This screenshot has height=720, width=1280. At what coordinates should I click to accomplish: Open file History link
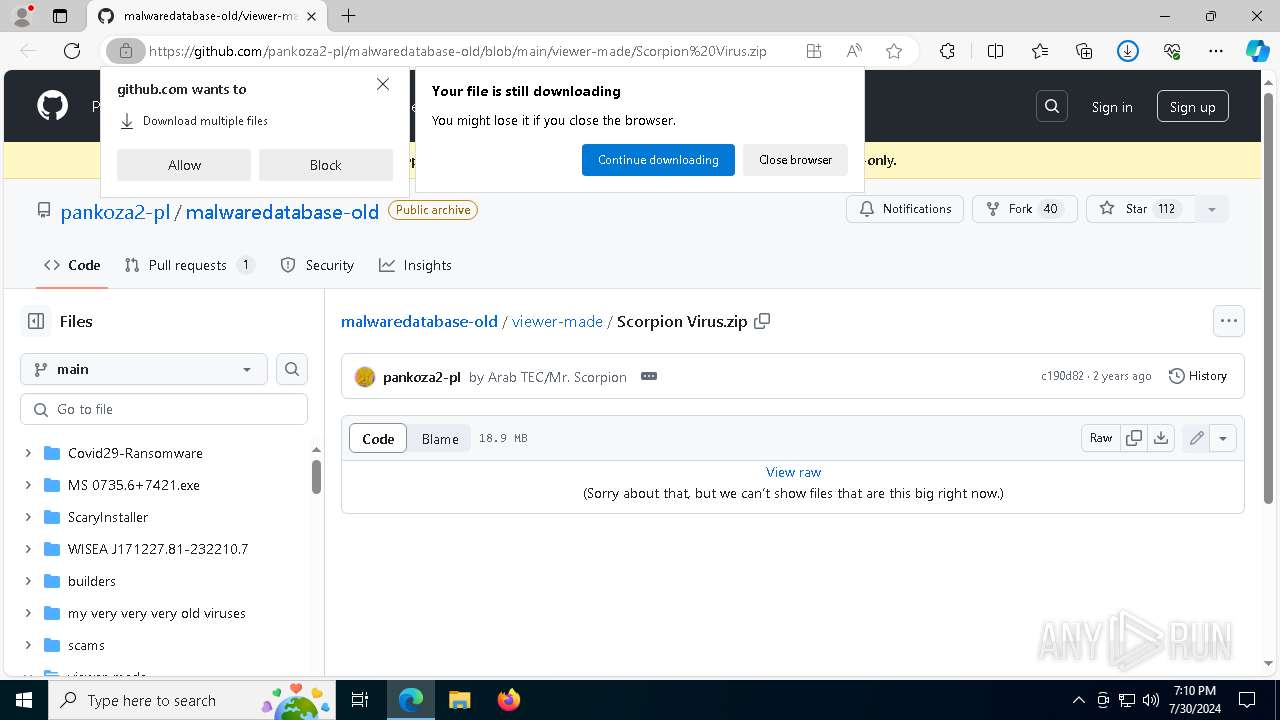click(1198, 376)
